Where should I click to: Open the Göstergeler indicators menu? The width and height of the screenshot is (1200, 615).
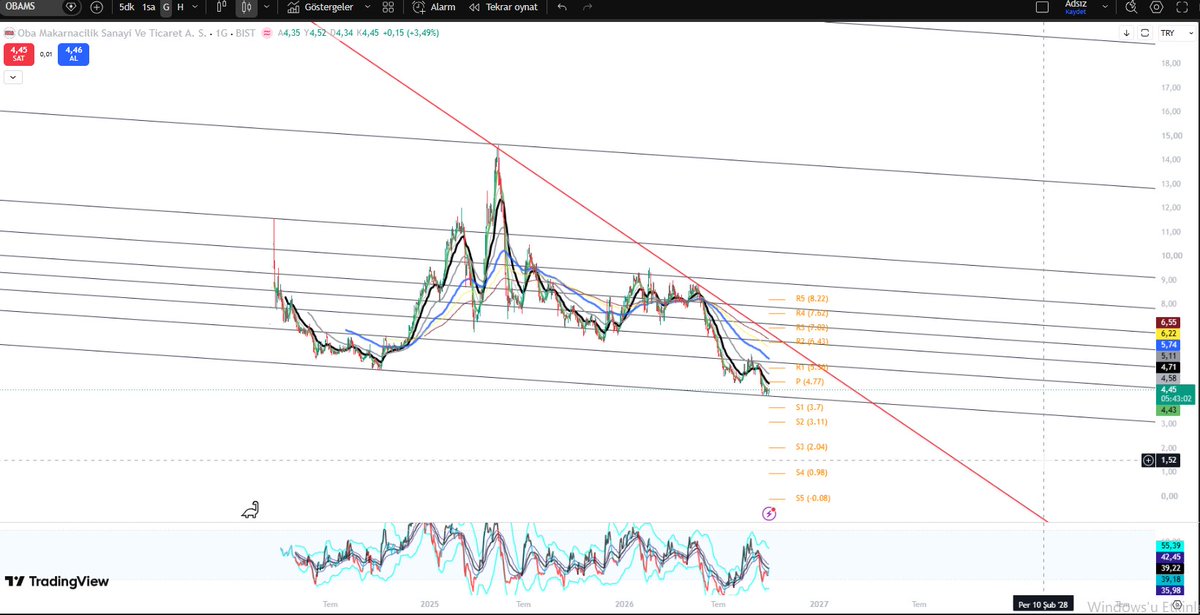[x=321, y=7]
